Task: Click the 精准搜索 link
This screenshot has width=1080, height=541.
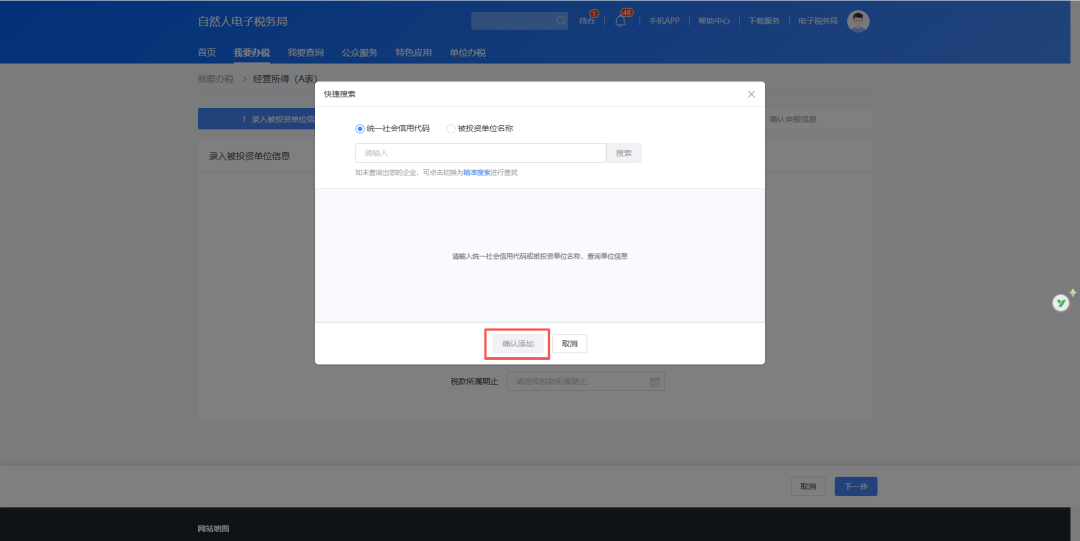Action: point(476,172)
